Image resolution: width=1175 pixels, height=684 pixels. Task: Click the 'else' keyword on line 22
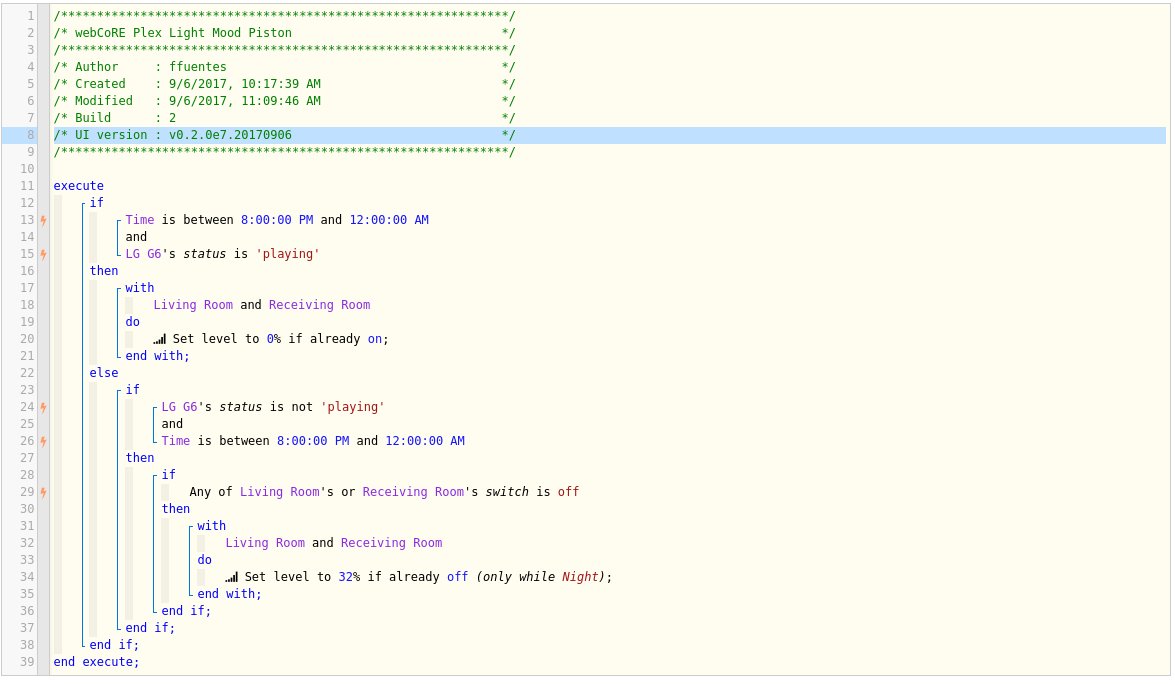104,373
